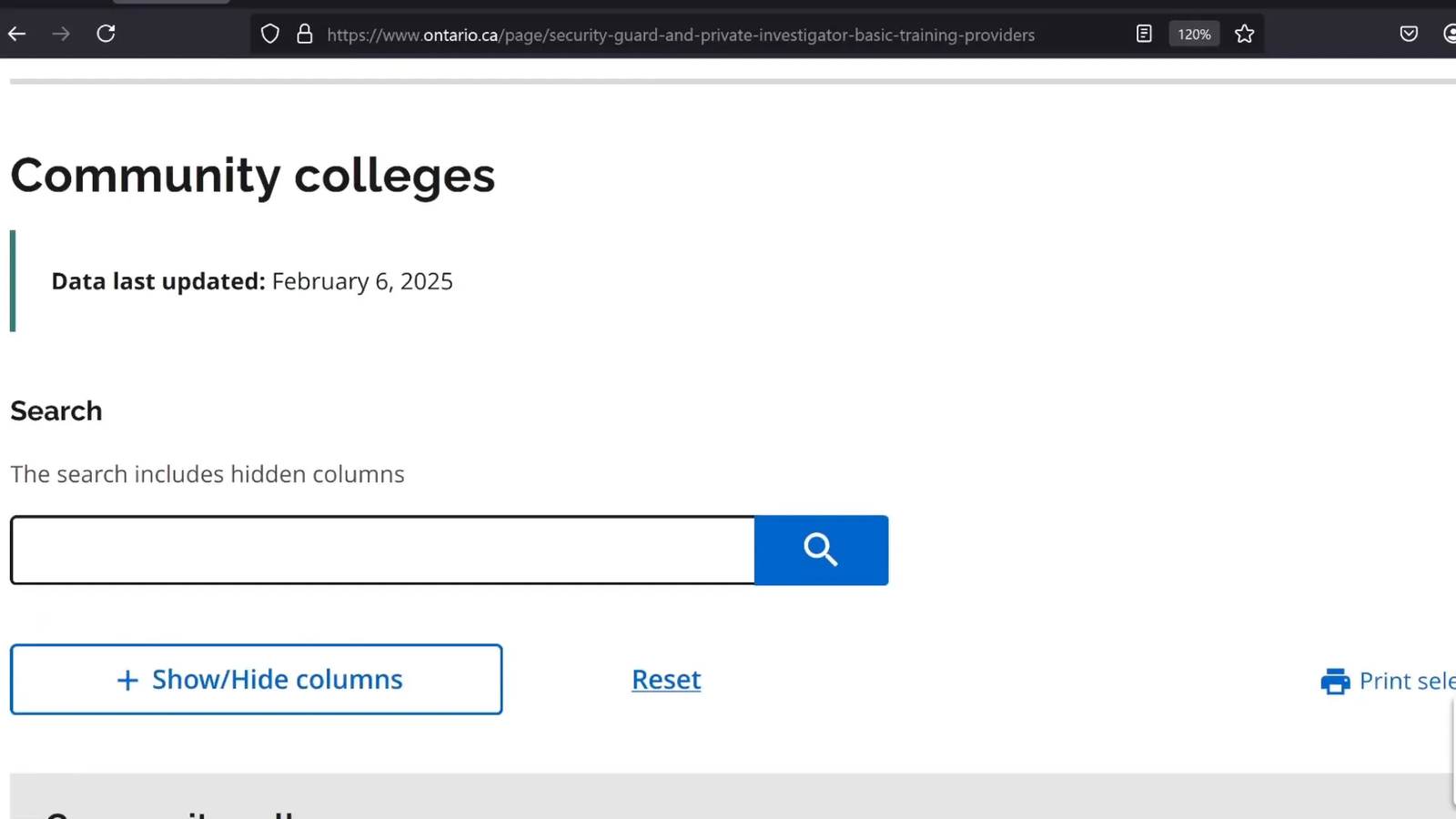Reset the table filters
1456x819 pixels.
click(666, 680)
